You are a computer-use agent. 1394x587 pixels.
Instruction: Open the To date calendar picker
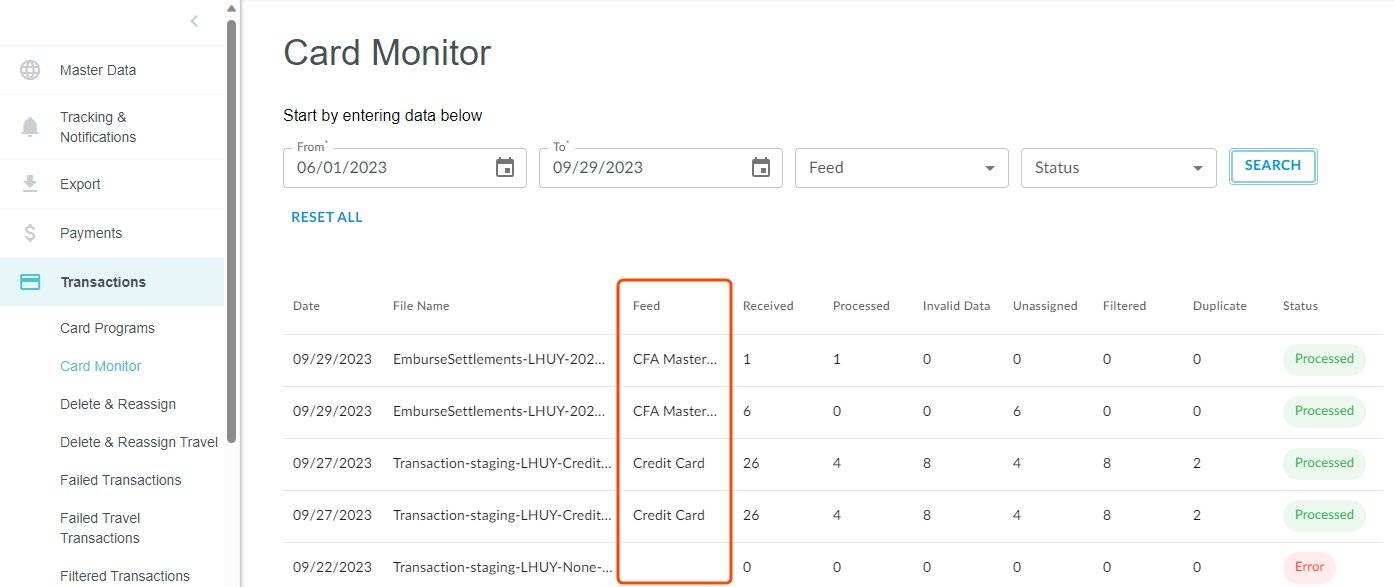[x=761, y=168]
